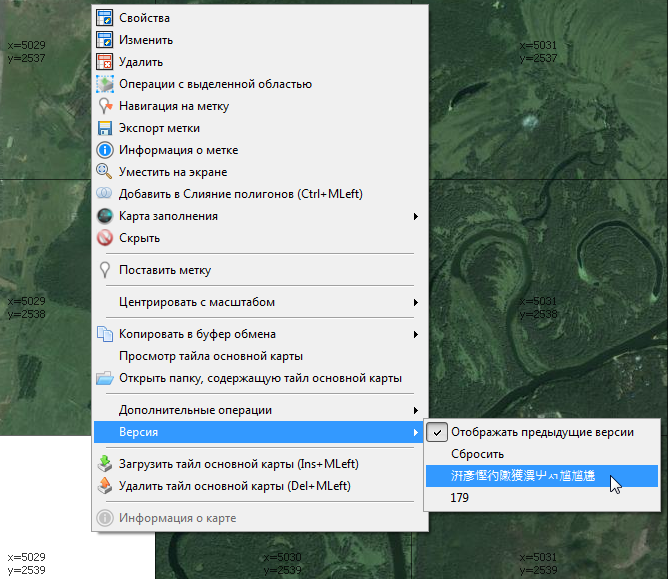Click the Уместить на экране magnifier icon
This screenshot has width=668, height=579.
105,172
